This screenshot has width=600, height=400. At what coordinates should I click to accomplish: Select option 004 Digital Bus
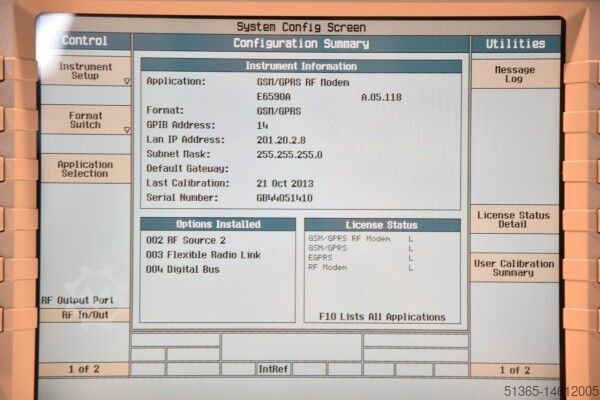[x=183, y=269]
